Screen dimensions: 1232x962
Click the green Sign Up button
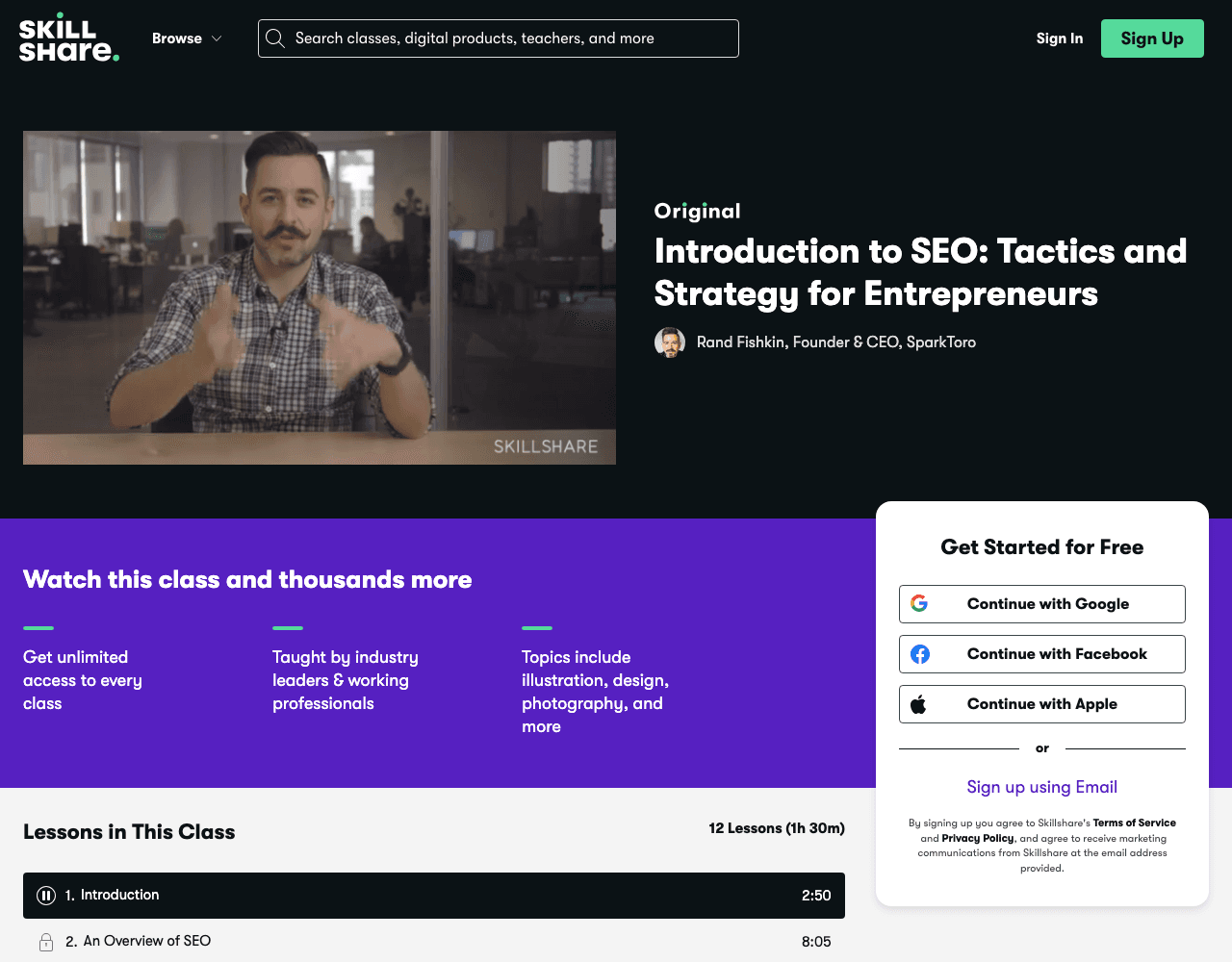[1152, 38]
